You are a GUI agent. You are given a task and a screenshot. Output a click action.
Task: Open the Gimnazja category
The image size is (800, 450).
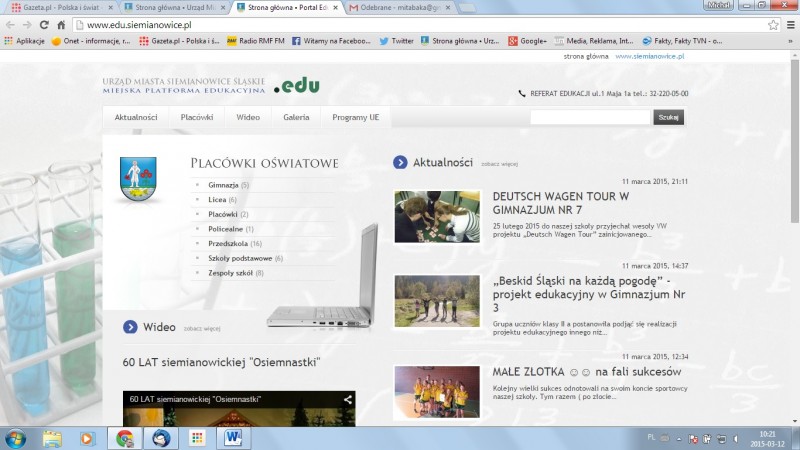click(228, 185)
